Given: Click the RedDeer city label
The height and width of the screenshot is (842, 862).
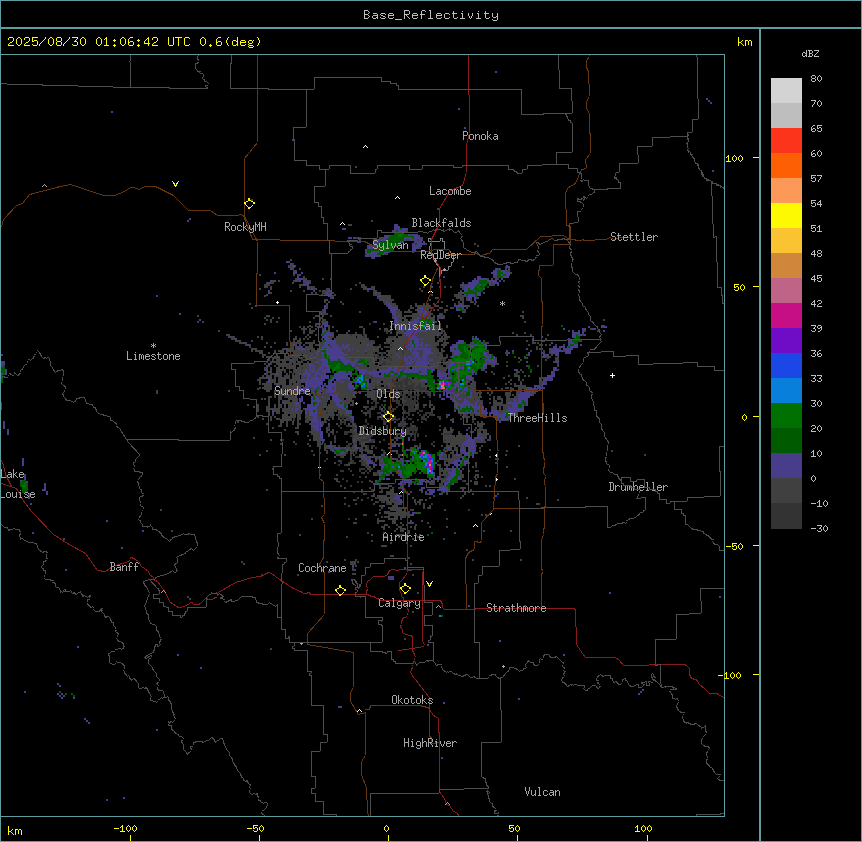Looking at the screenshot, I should pyautogui.click(x=440, y=255).
